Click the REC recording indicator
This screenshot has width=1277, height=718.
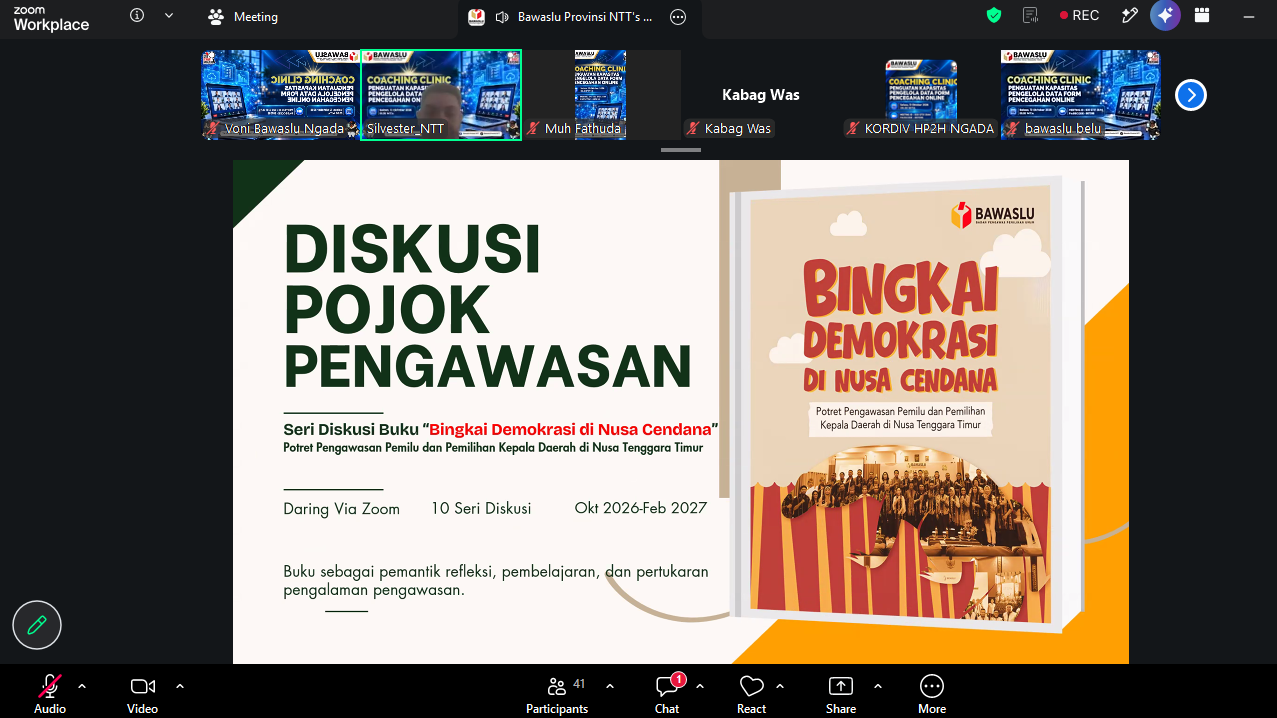click(1080, 16)
